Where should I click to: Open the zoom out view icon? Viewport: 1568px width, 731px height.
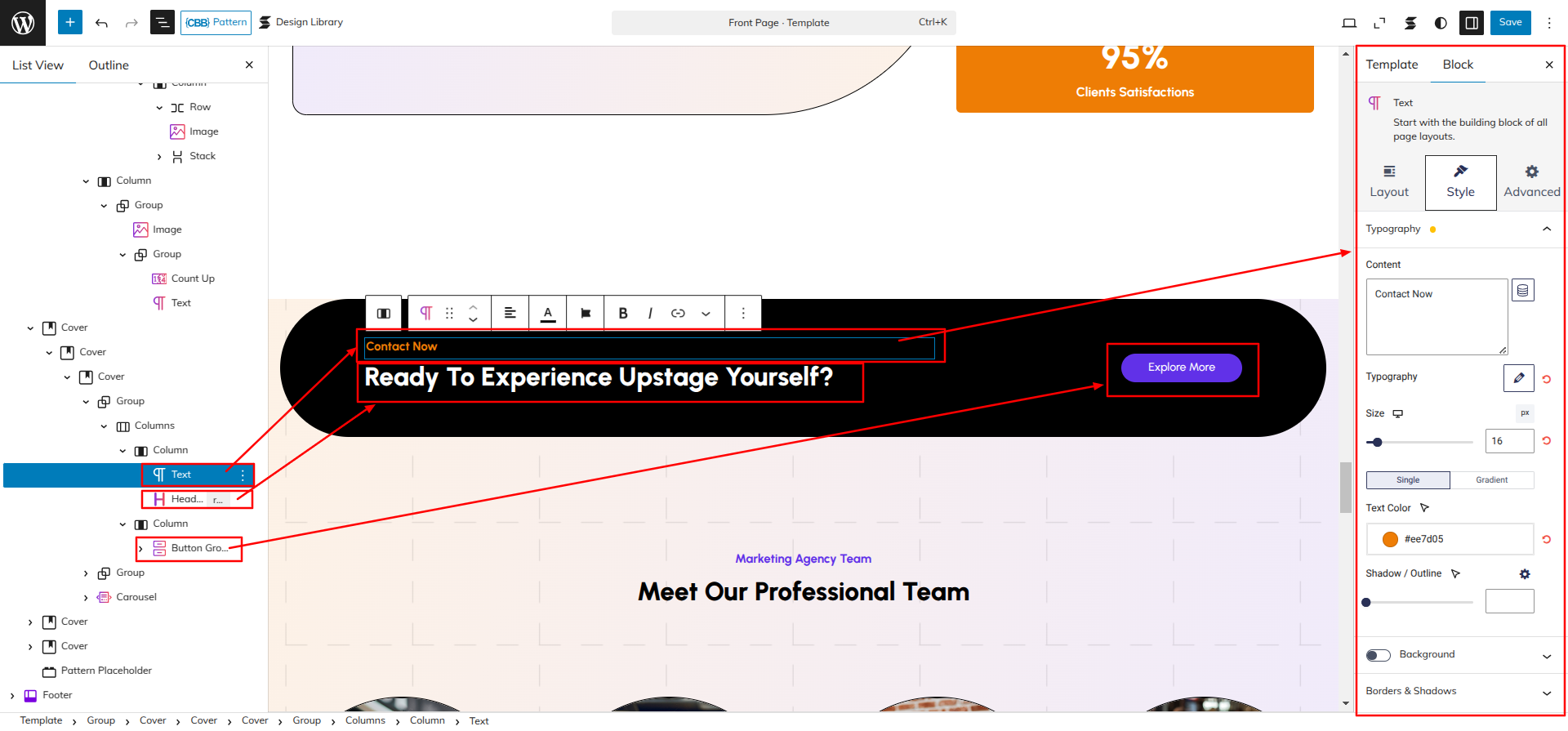(1379, 23)
